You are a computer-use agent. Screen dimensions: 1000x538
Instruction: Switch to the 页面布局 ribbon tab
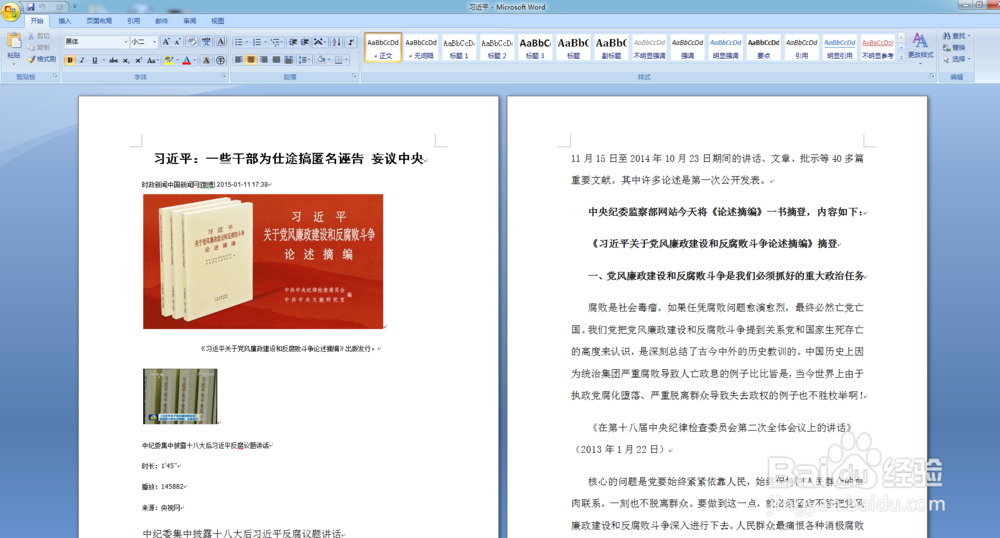[x=99, y=21]
